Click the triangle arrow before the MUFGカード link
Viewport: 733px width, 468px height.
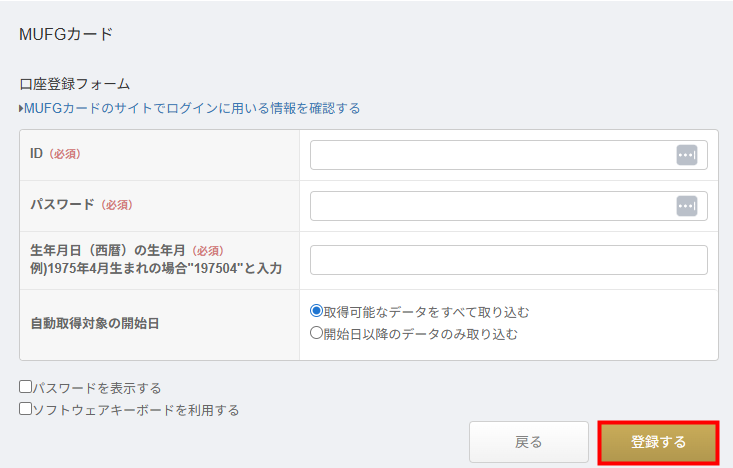pos(21,108)
